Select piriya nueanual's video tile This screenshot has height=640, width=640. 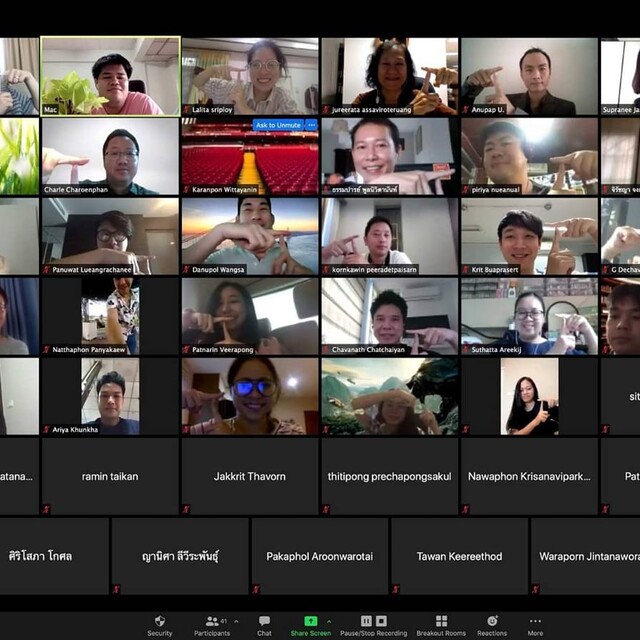529,156
